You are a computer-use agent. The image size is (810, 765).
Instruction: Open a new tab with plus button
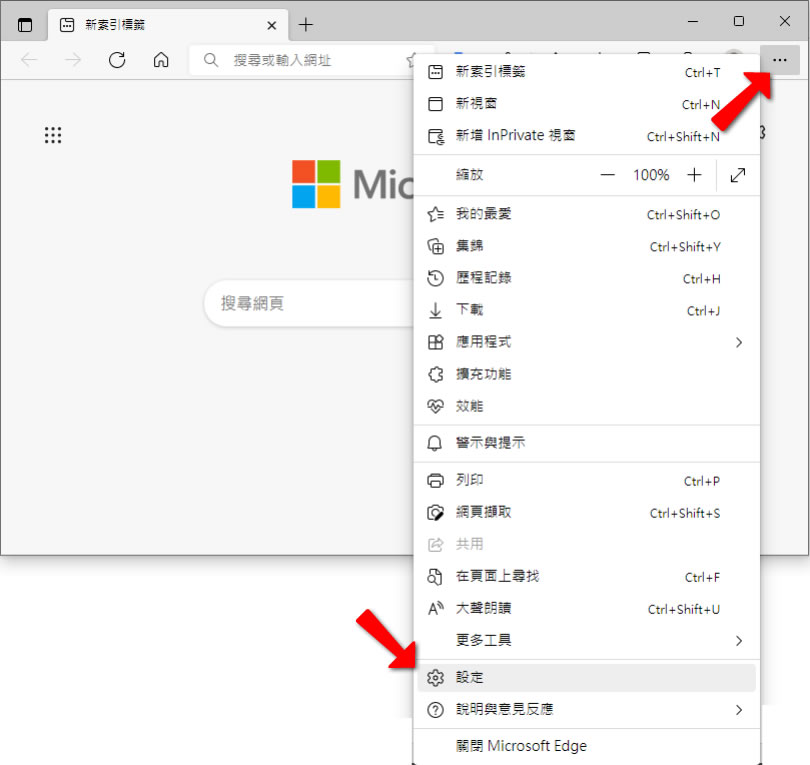tap(306, 24)
